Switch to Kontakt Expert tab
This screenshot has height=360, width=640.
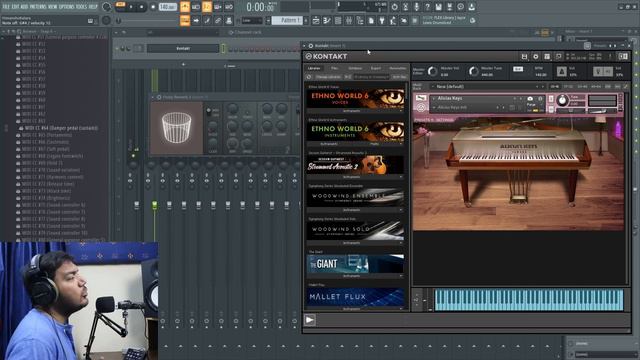(376, 68)
